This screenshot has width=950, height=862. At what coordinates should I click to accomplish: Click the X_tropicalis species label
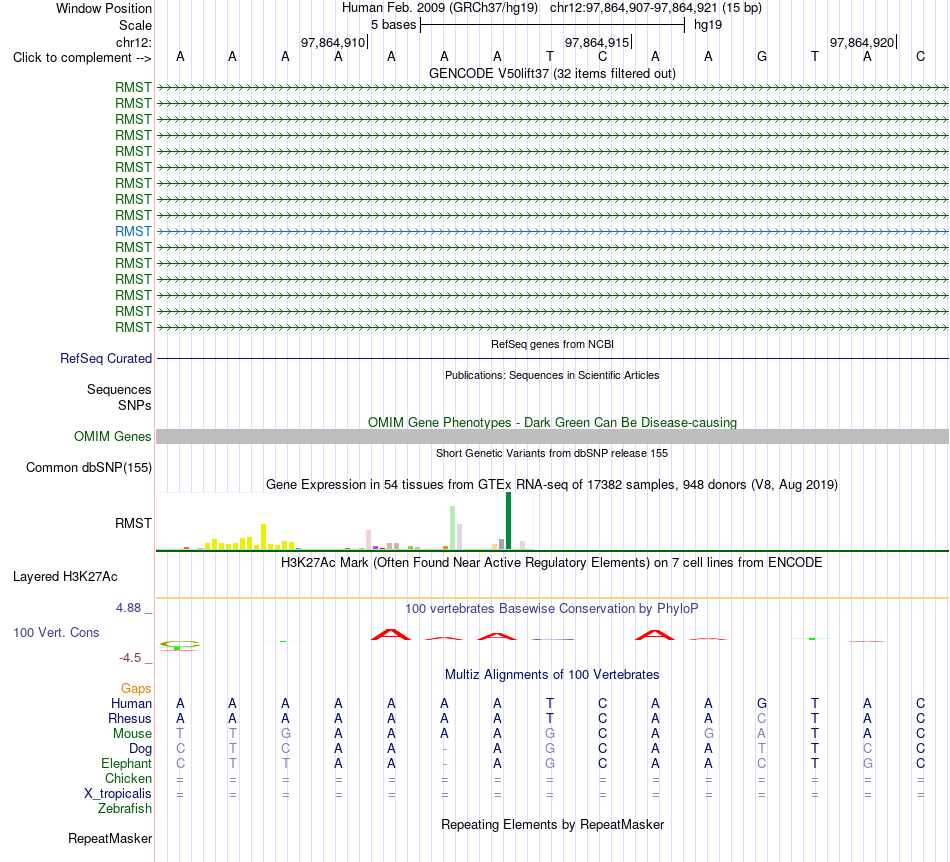pos(118,794)
